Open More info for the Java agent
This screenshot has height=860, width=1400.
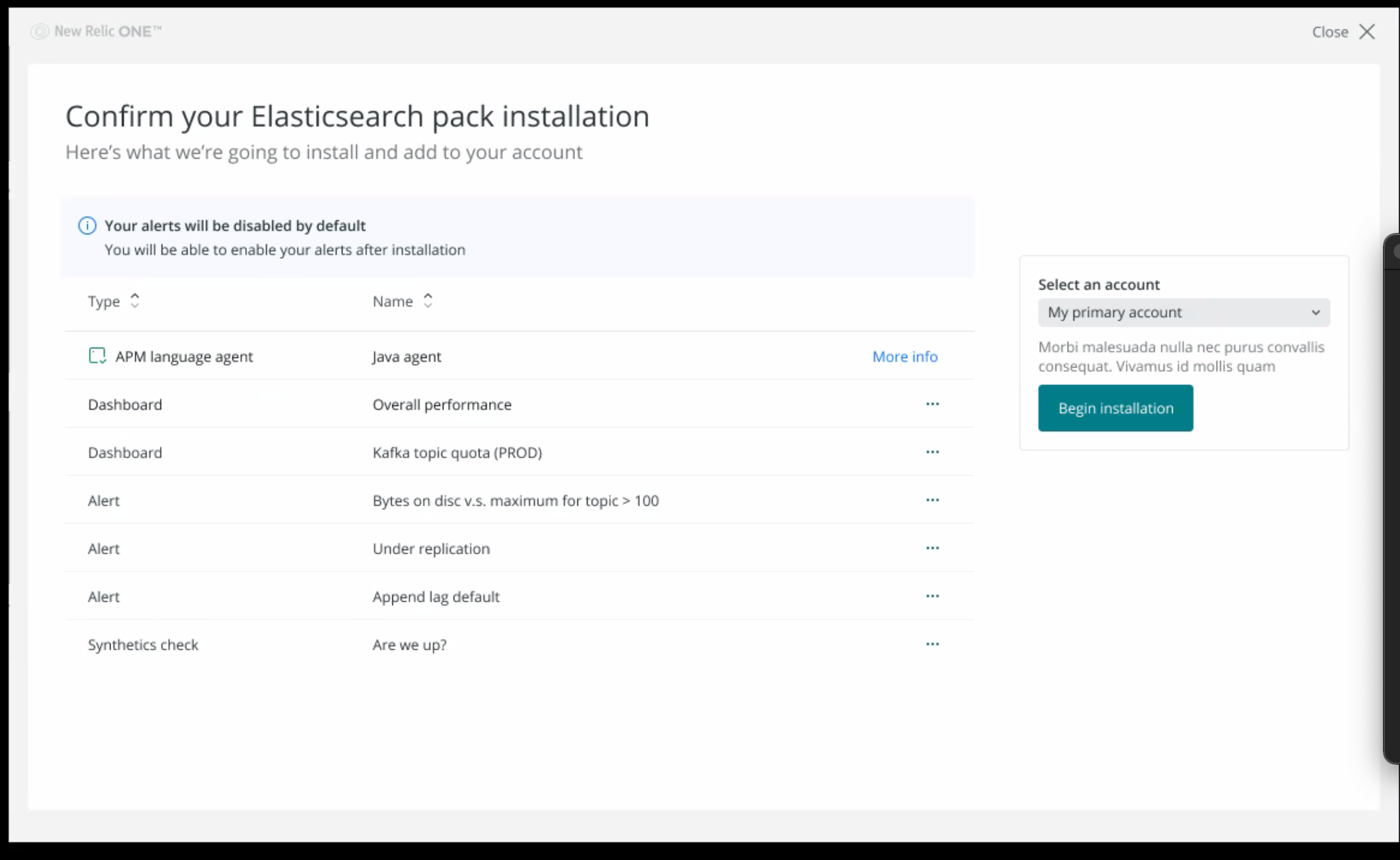click(904, 356)
